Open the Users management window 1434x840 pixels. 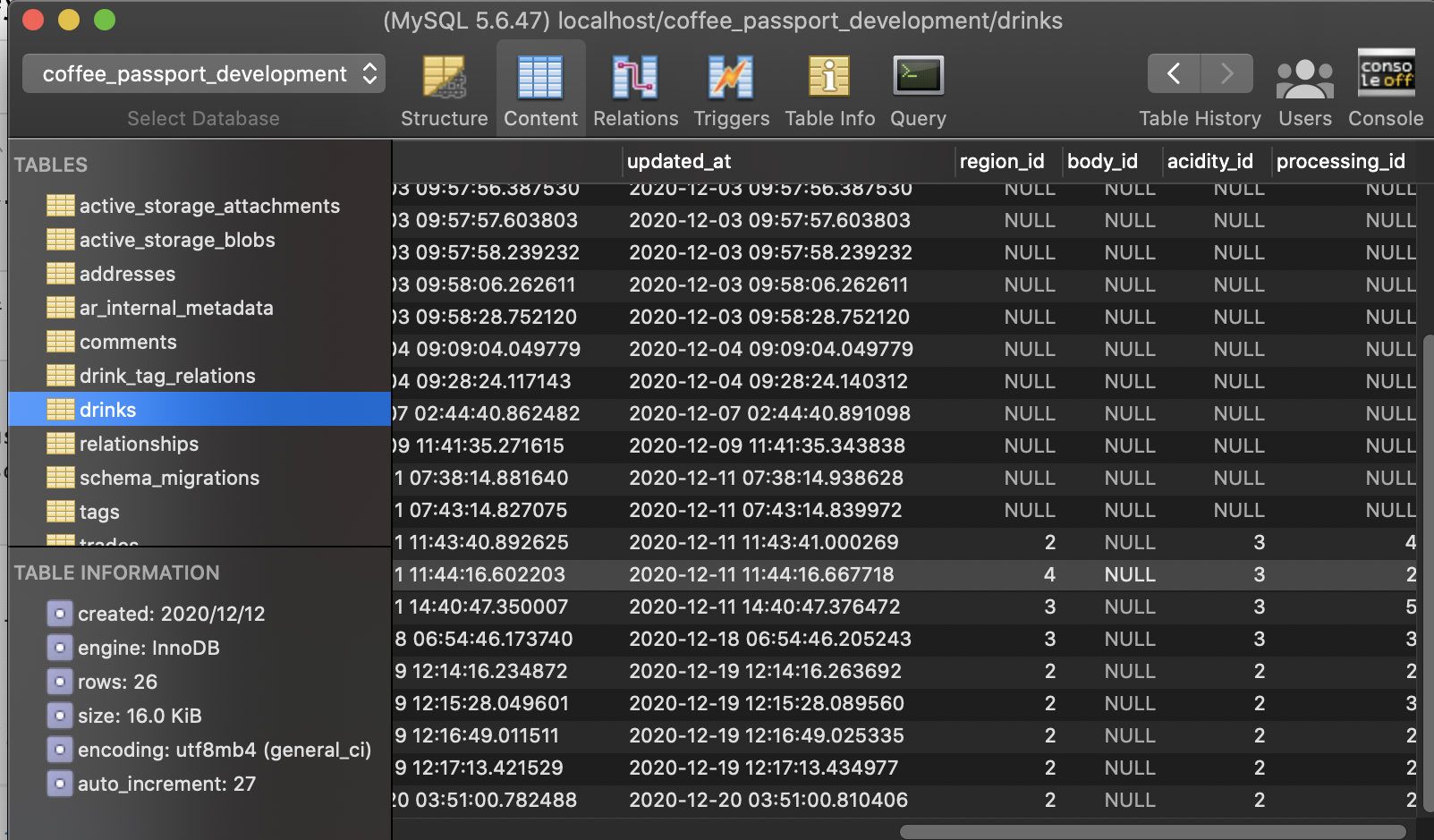1304,87
